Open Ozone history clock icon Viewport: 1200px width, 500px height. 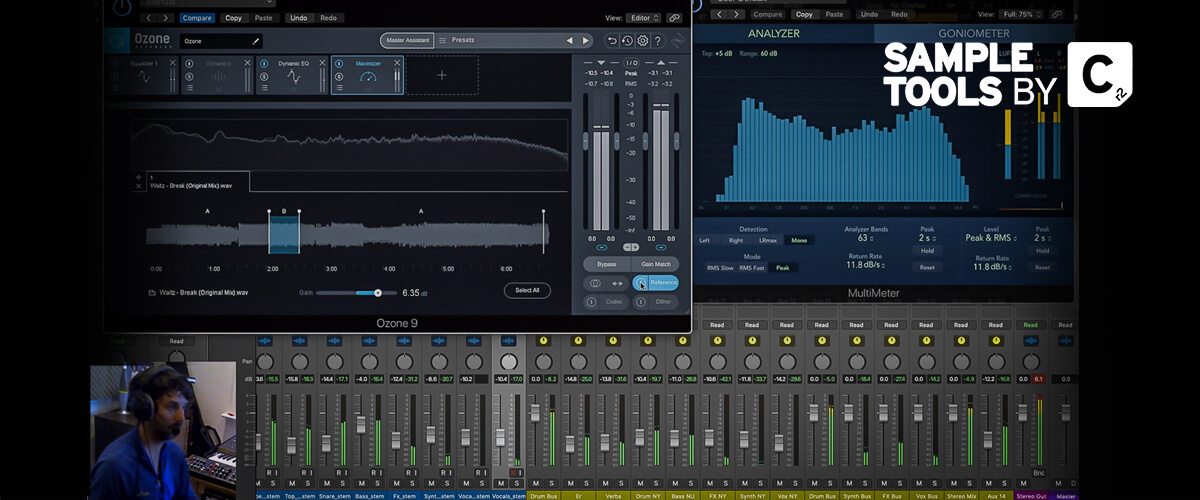pyautogui.click(x=627, y=40)
